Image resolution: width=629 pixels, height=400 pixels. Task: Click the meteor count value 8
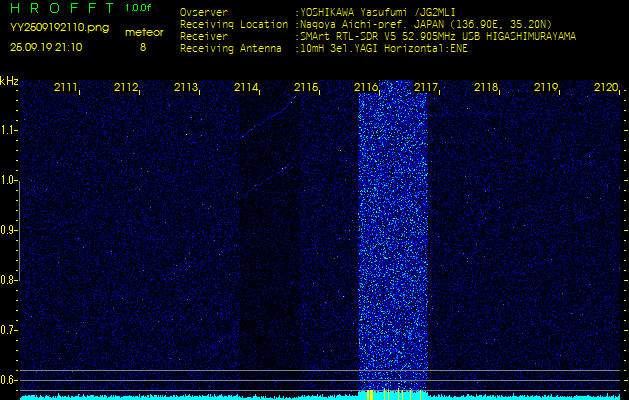point(143,47)
